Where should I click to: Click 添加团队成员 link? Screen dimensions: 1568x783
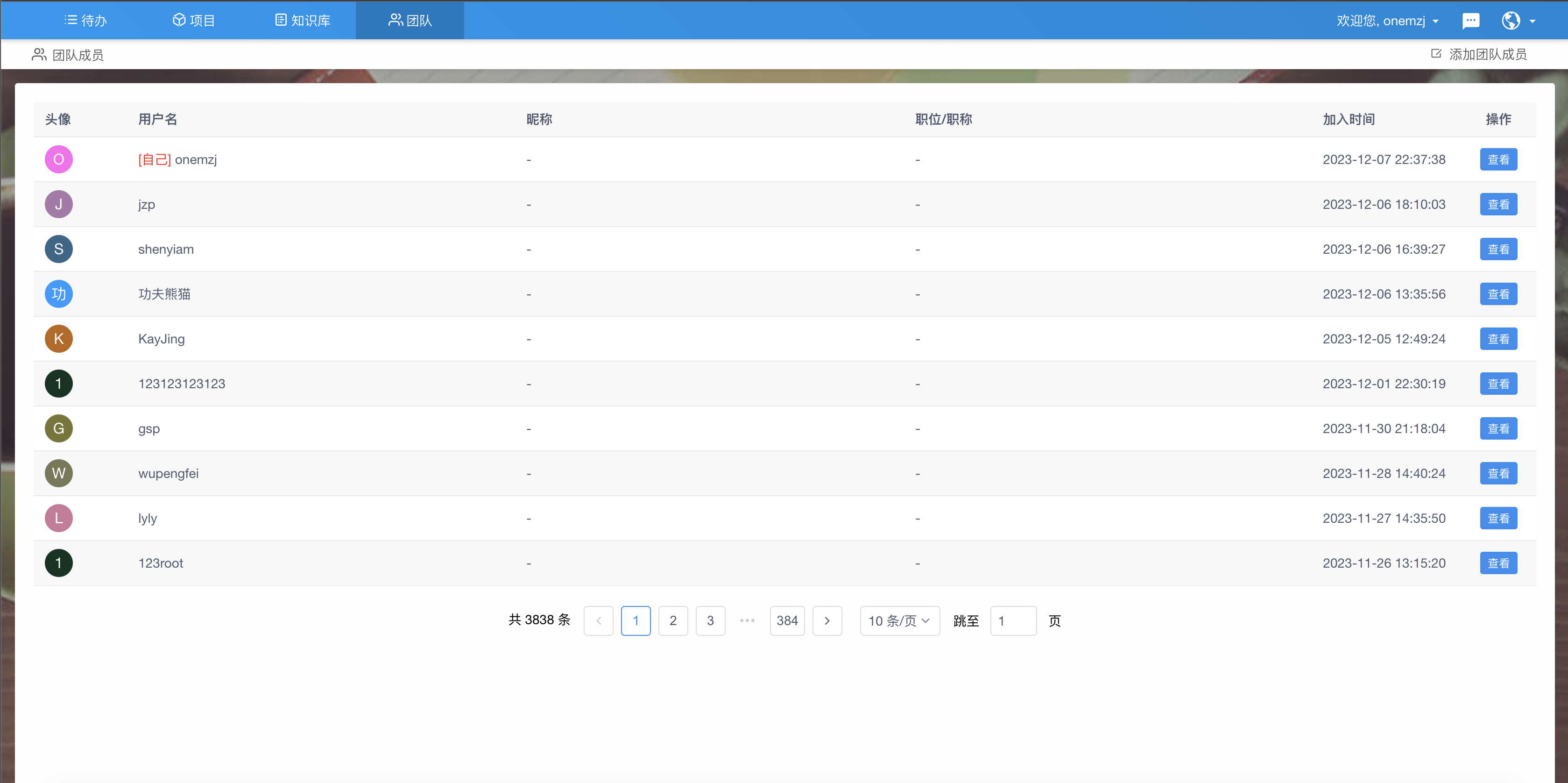coord(1479,54)
